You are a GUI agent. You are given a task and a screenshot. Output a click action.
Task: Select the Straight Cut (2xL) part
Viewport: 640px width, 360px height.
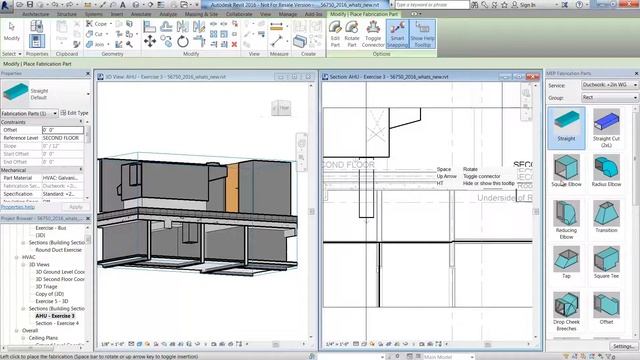[x=606, y=128]
